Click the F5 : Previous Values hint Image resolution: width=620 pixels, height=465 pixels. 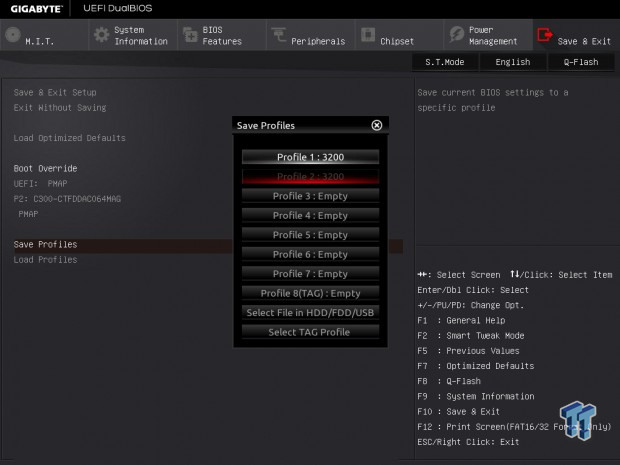click(x=469, y=351)
